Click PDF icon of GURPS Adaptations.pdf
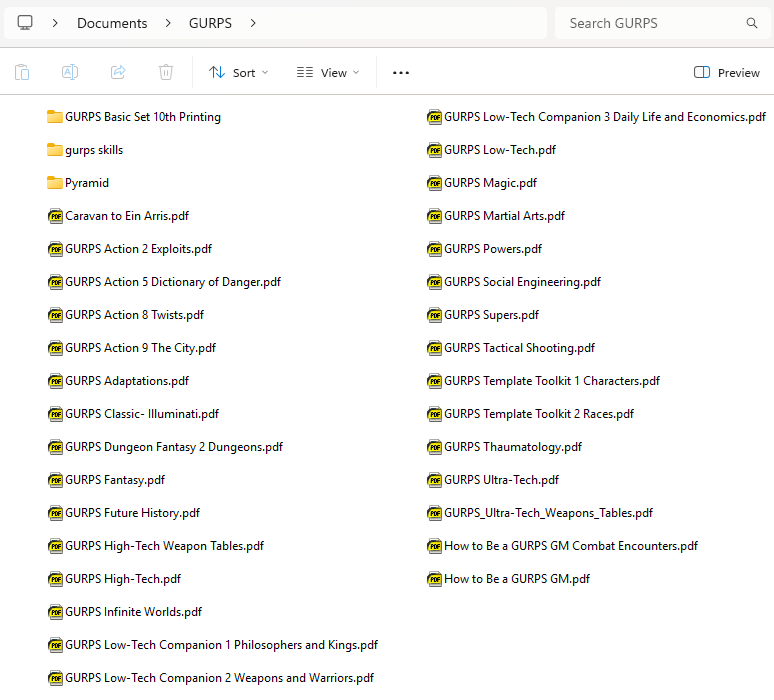This screenshot has width=774, height=700. click(55, 381)
